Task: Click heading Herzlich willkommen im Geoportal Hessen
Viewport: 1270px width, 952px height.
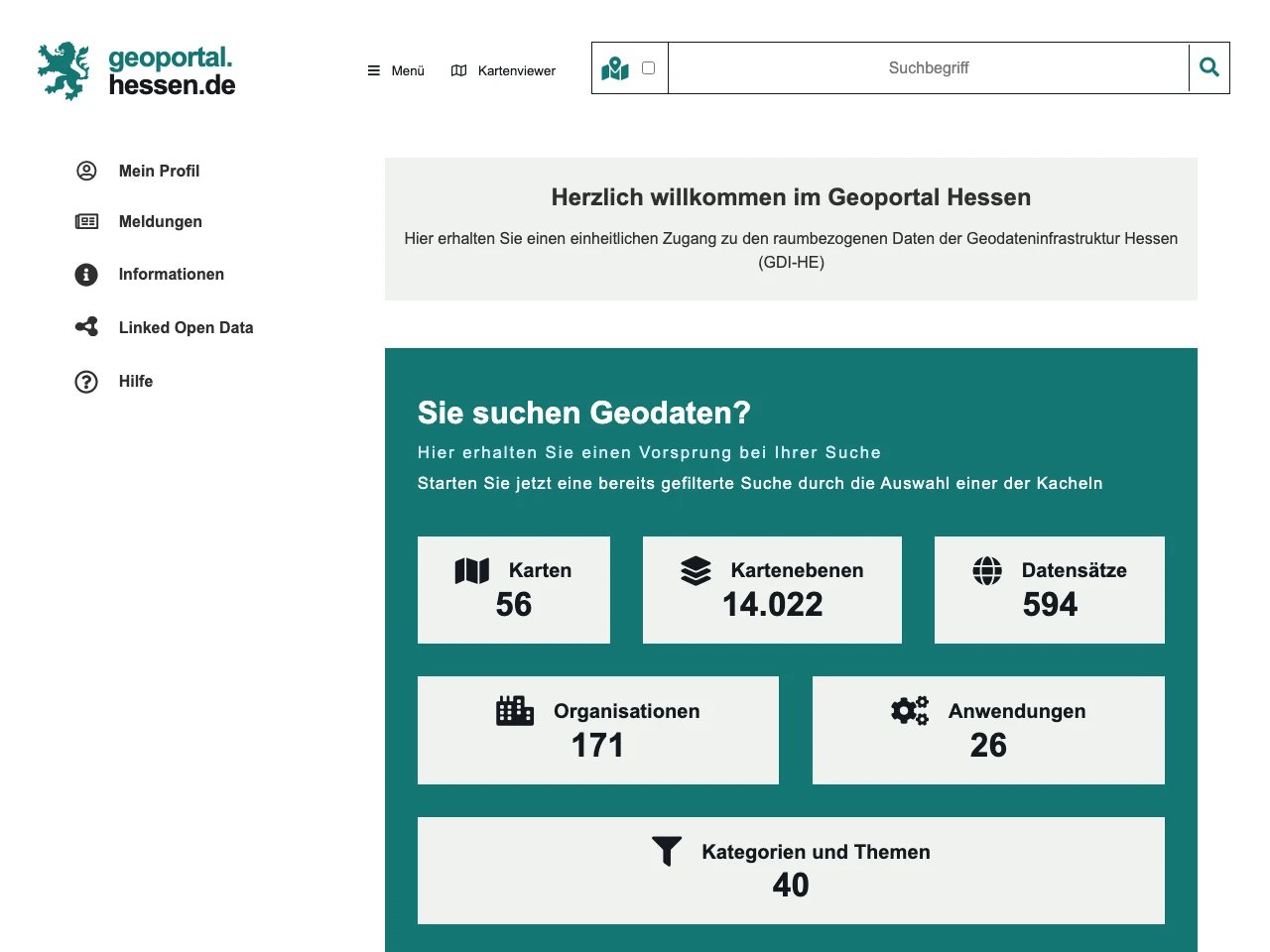Action: click(791, 197)
